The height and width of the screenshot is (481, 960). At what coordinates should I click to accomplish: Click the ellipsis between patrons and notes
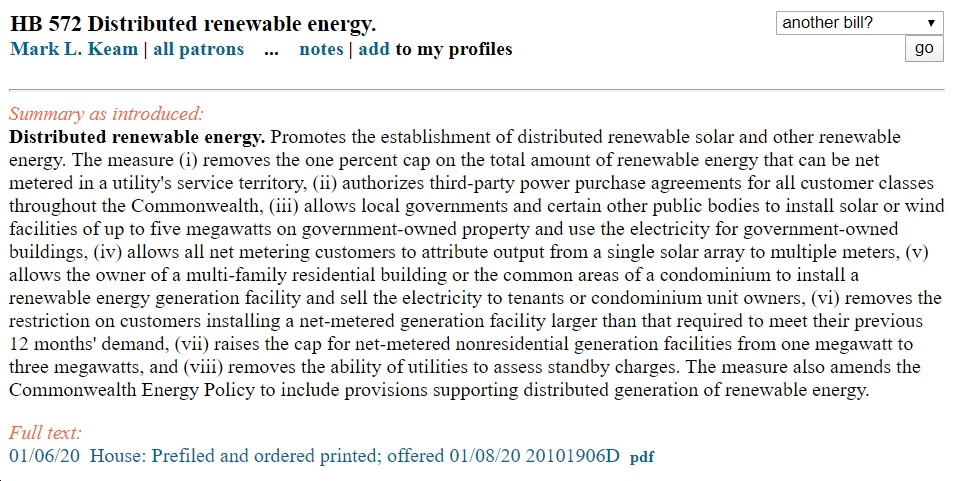point(271,51)
